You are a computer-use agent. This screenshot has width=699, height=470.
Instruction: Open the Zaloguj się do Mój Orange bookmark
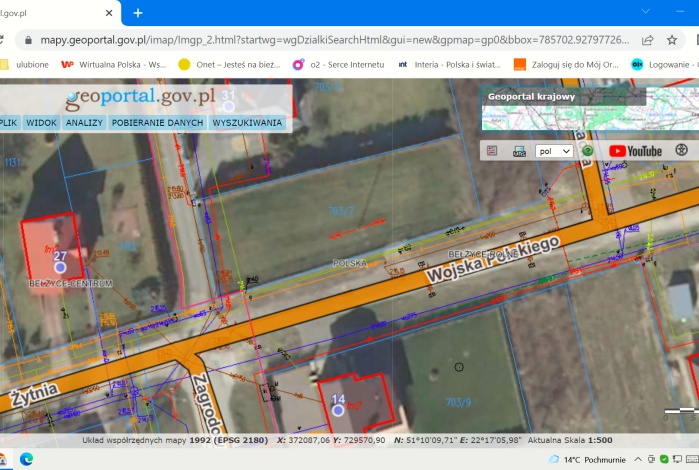point(566,65)
